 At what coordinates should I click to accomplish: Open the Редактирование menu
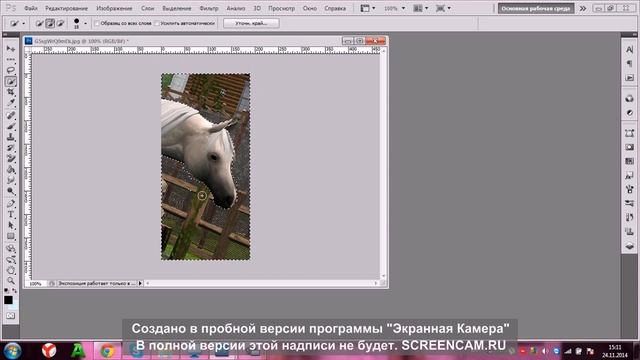point(67,8)
